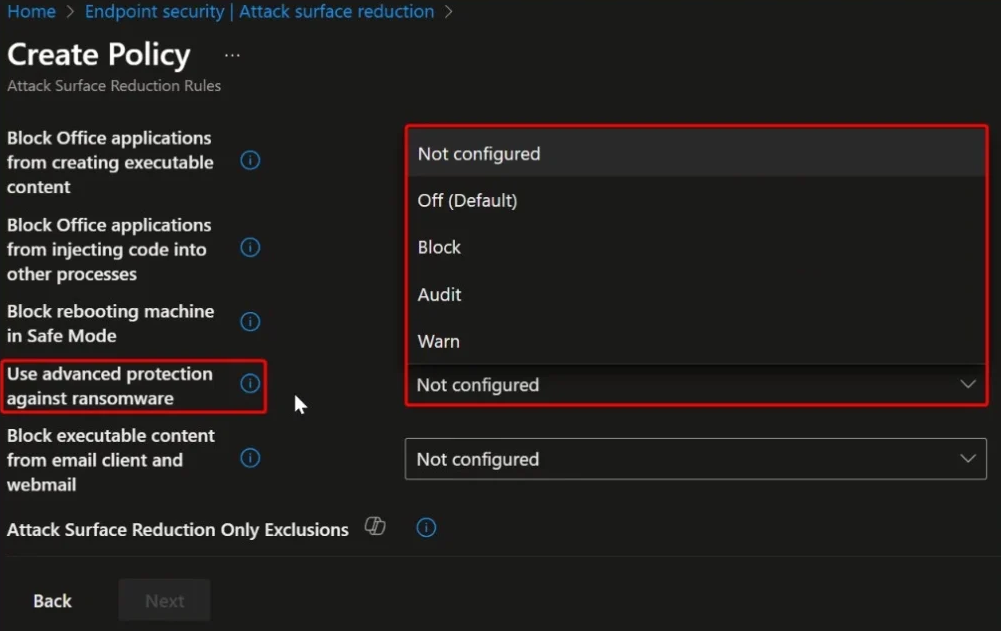Click the Attack Surface Reduction Only Exclusions label
This screenshot has width=1001, height=631.
point(177,529)
